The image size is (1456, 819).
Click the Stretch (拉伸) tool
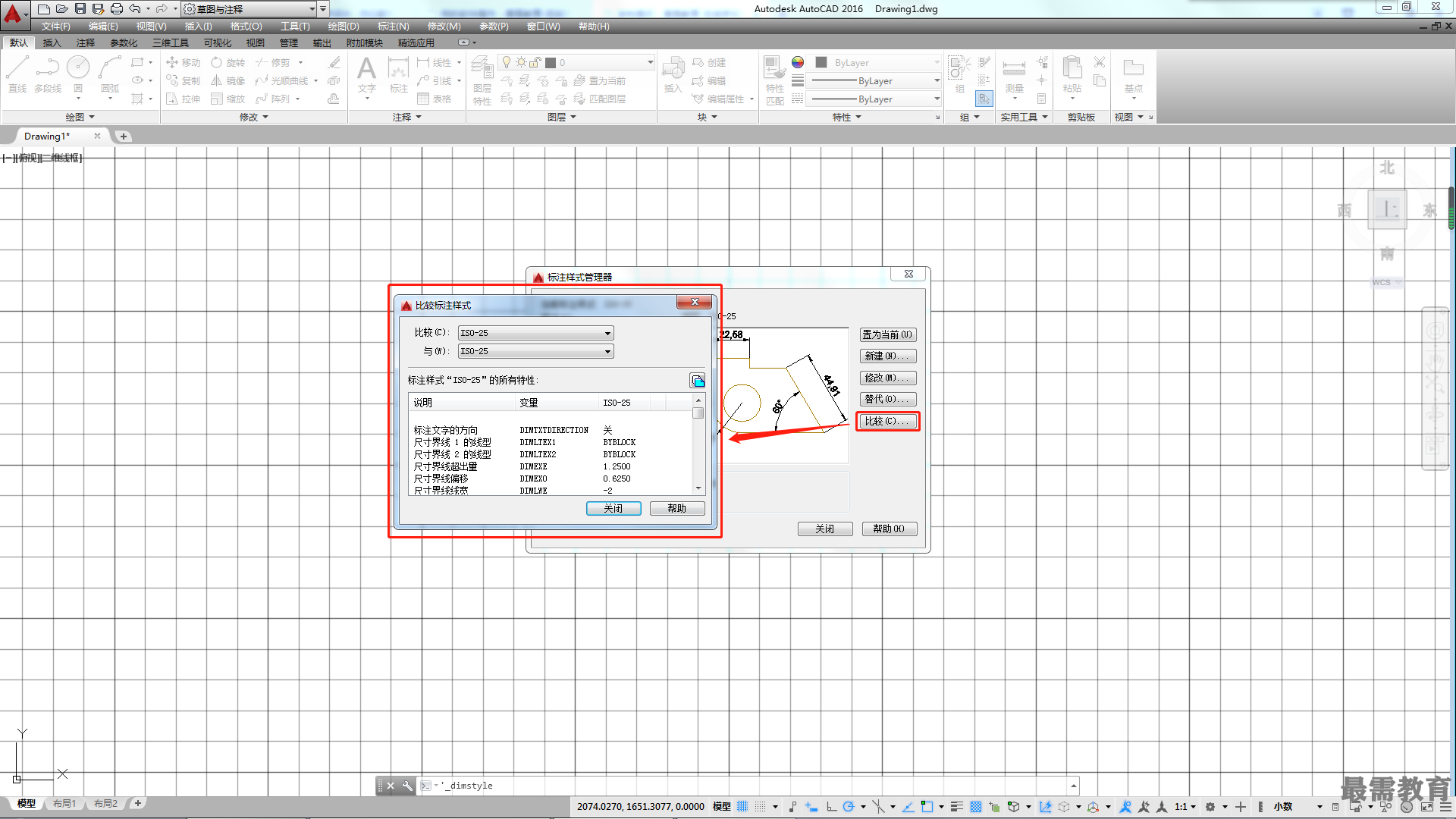(183, 99)
